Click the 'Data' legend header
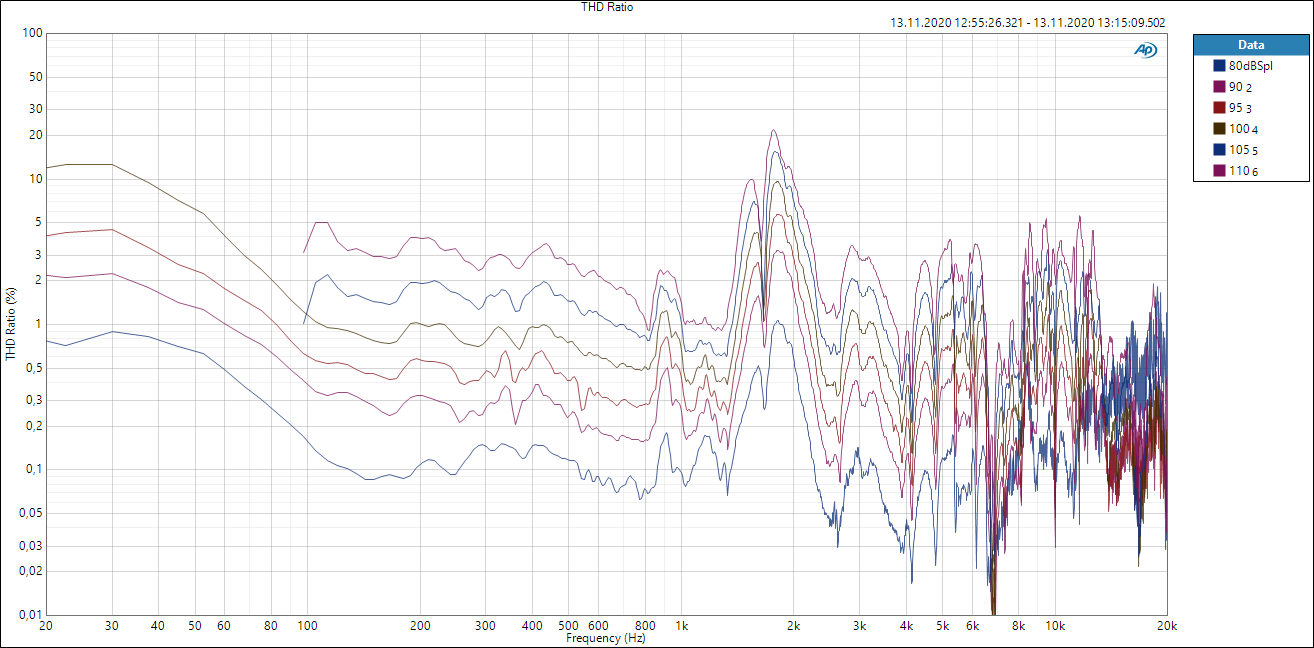The height and width of the screenshot is (648, 1314). (1250, 45)
